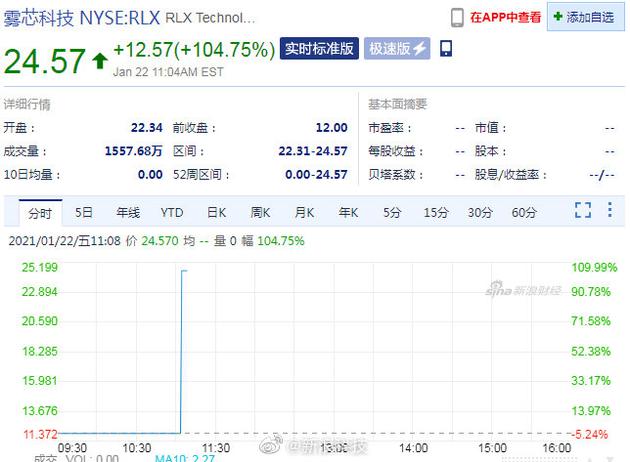This screenshot has width=630, height=462.
Task: Click the mobile device icon after 极速版
Action: (x=446, y=49)
